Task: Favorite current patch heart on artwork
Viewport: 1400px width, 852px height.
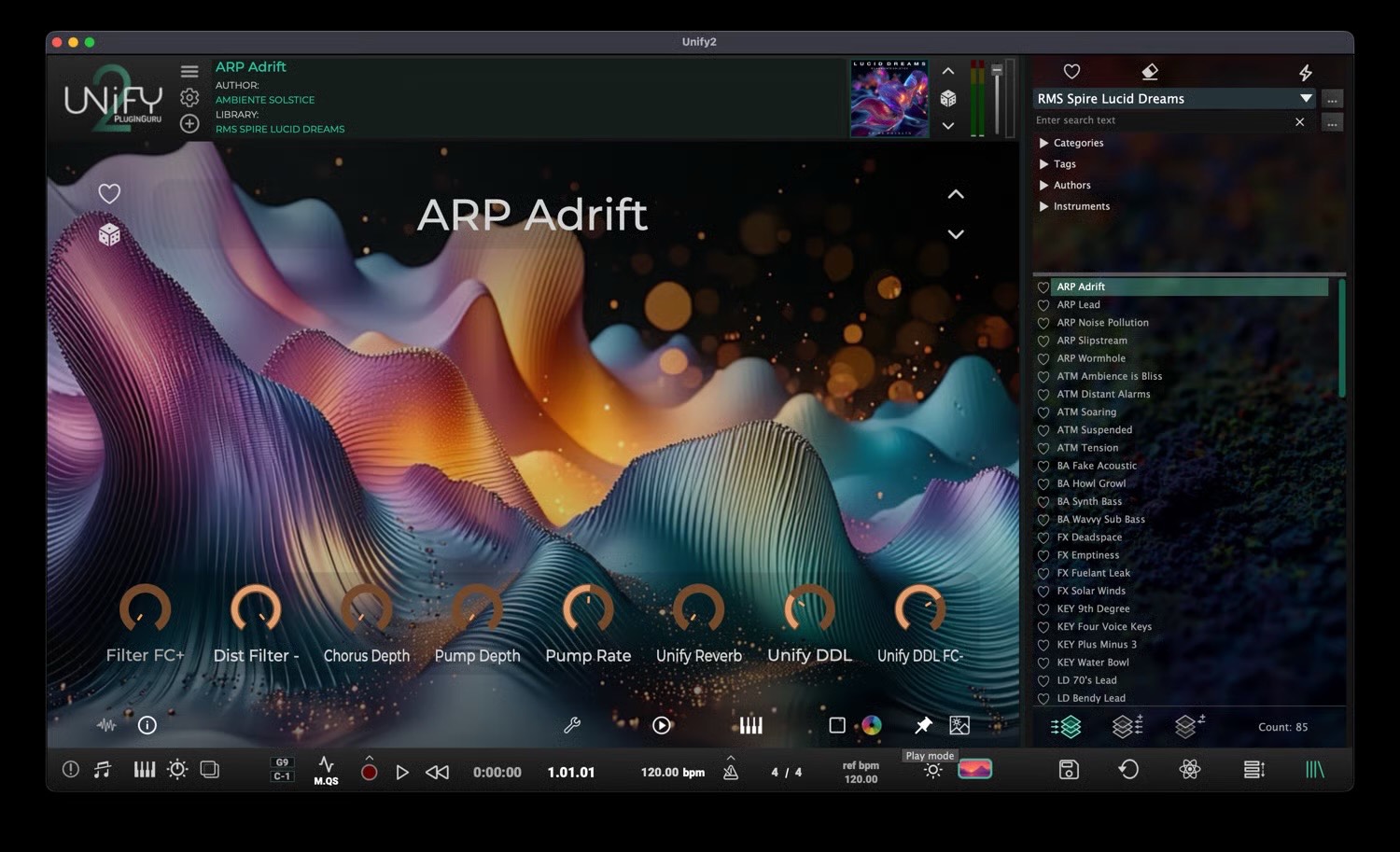Action: click(109, 194)
